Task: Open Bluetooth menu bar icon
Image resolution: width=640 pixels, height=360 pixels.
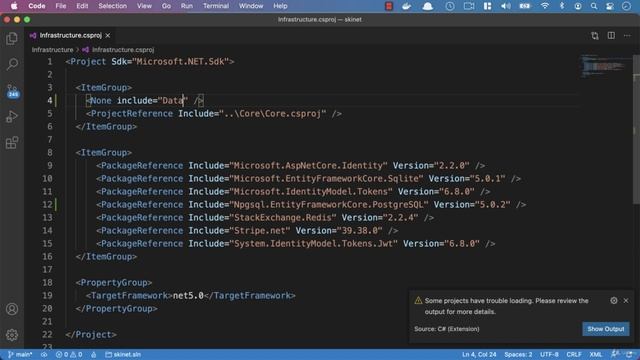Action: pyautogui.click(x=562, y=6)
